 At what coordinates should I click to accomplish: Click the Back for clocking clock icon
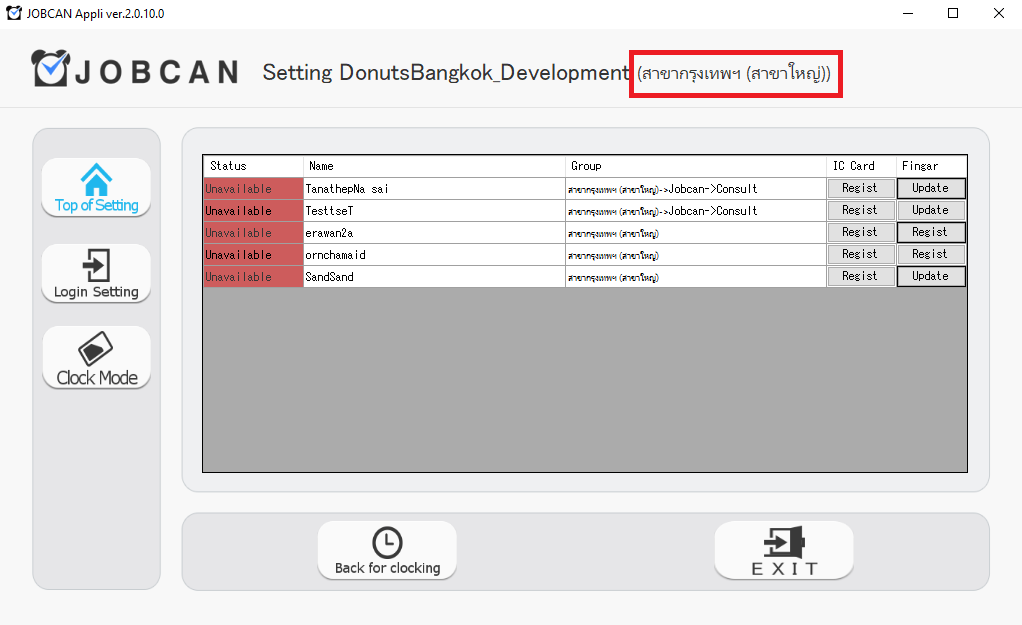tap(387, 543)
